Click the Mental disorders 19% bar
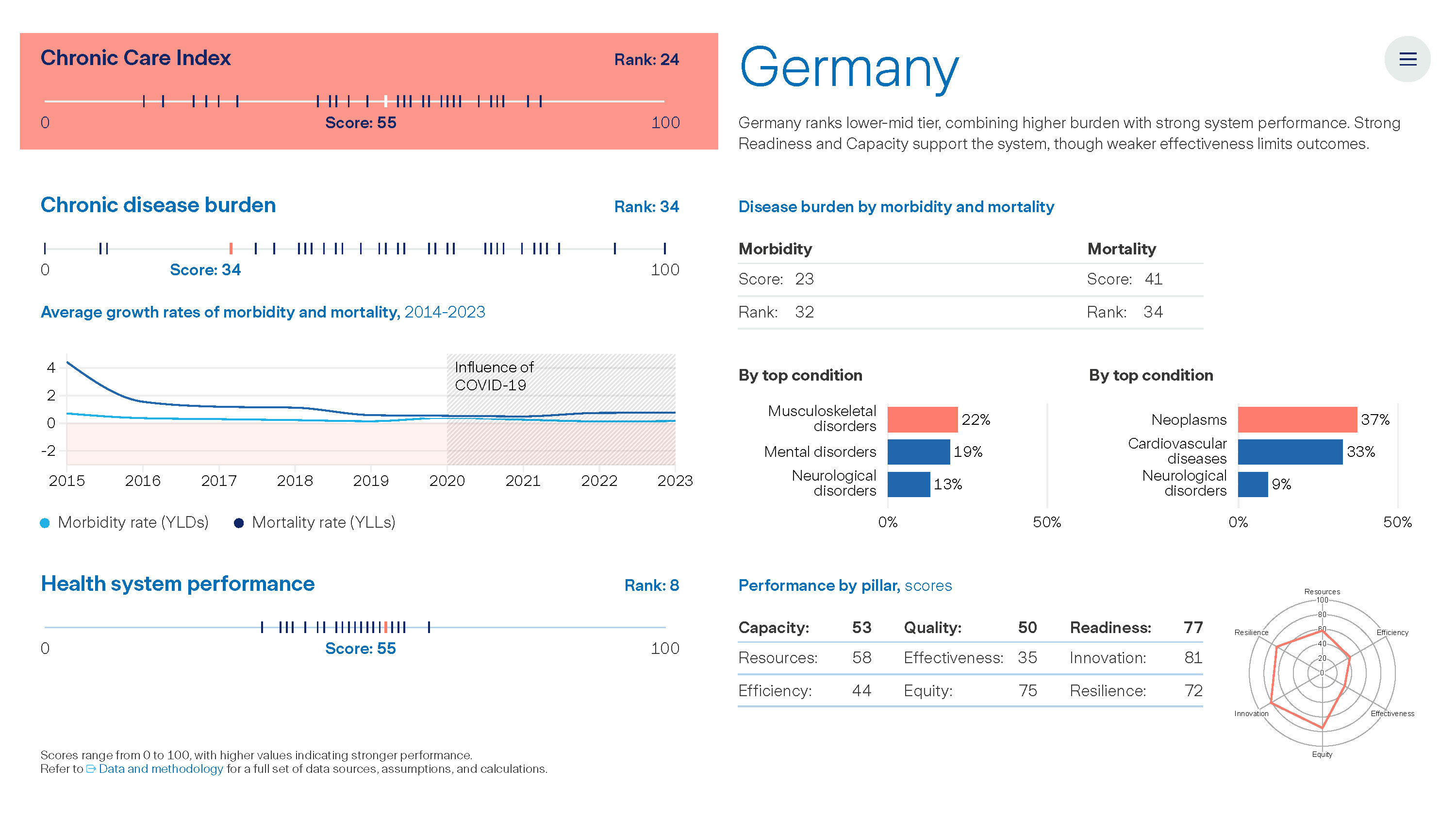The height and width of the screenshot is (819, 1456). point(918,451)
